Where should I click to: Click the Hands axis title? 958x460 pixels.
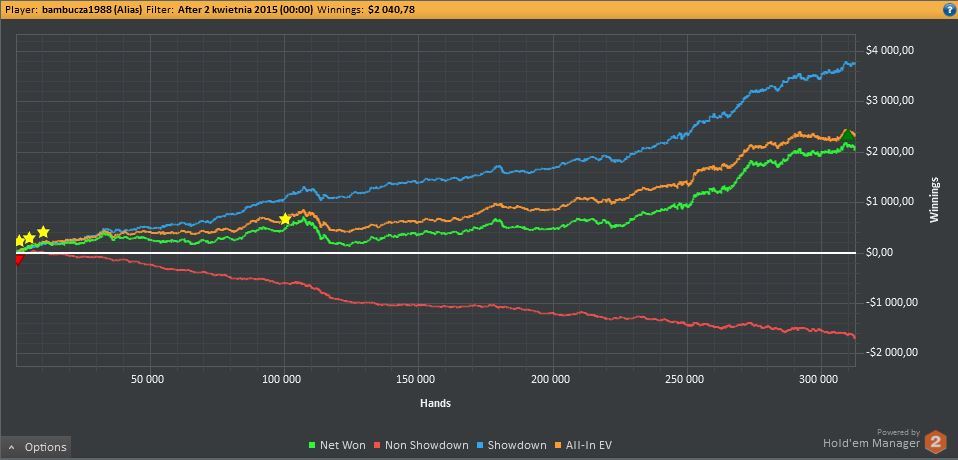point(436,403)
